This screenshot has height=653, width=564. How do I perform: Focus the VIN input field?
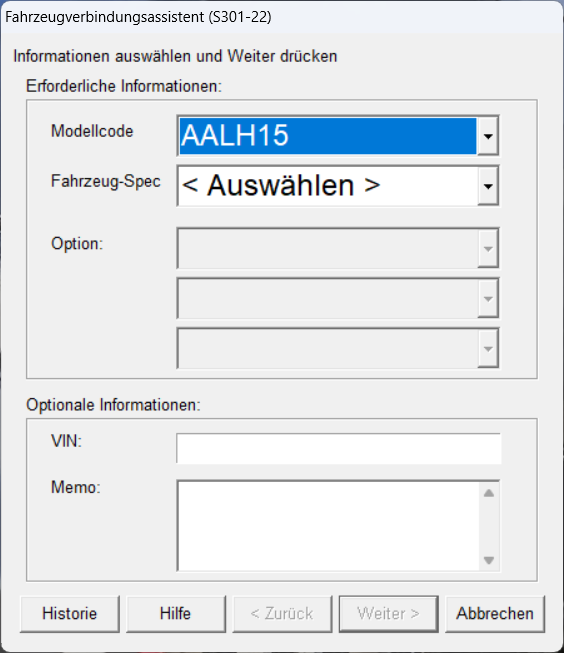point(339,449)
